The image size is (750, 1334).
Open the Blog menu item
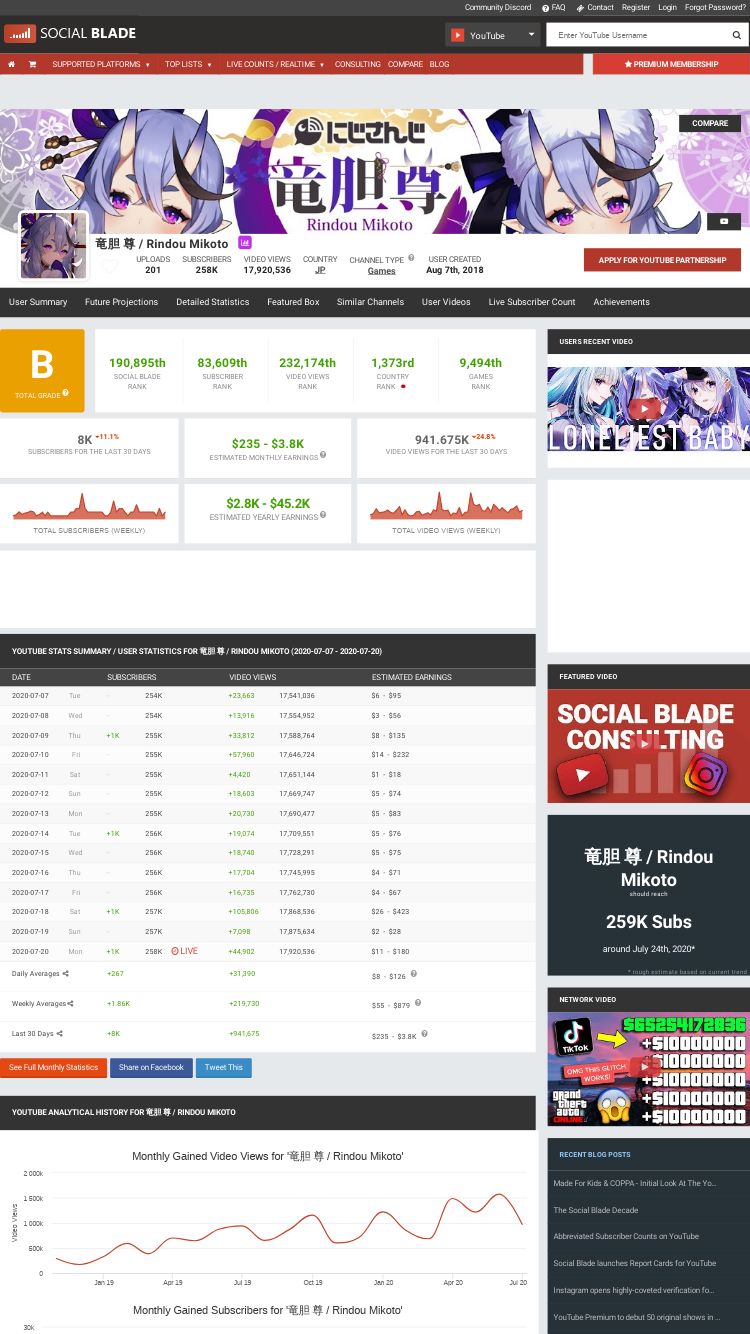[439, 64]
